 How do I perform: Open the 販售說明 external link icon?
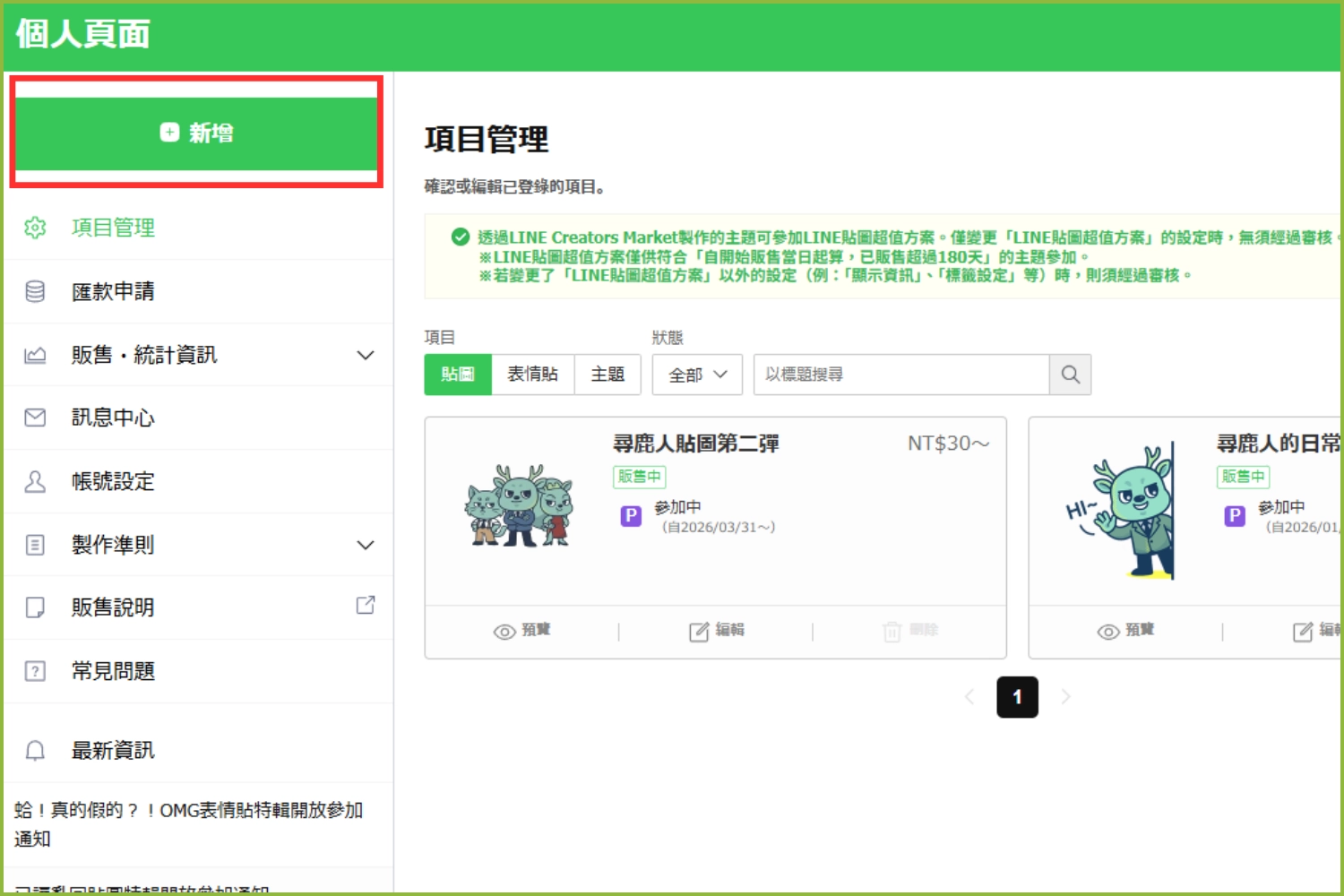click(x=365, y=606)
